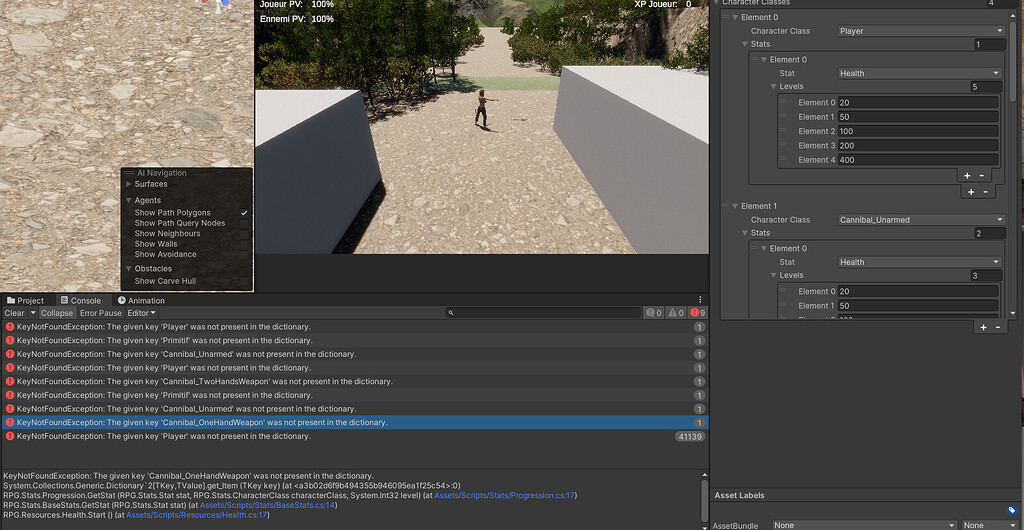Click minus to remove a Player level element
This screenshot has width=1024, height=530.
[982, 175]
